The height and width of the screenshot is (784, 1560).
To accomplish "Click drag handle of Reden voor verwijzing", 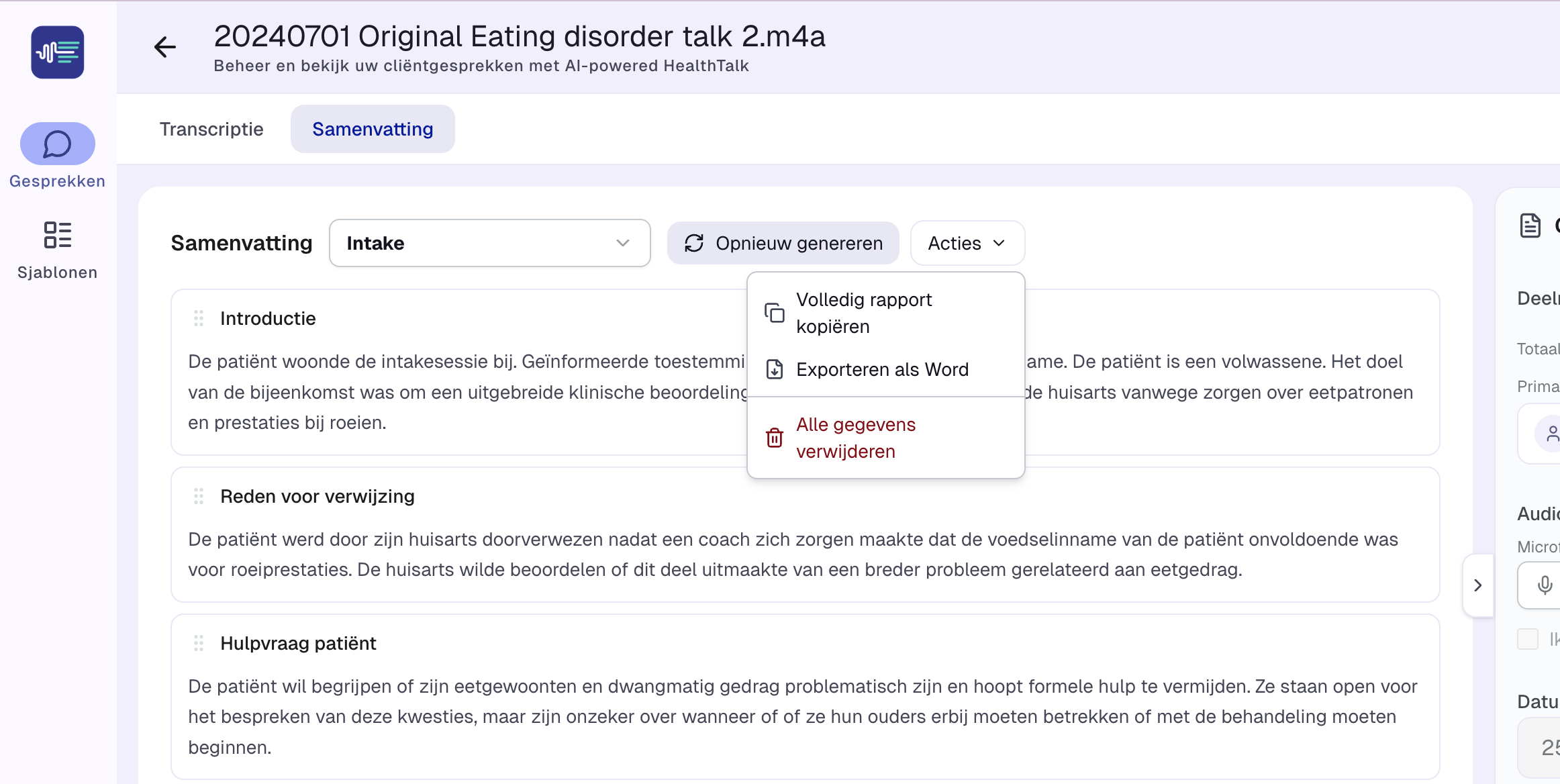I will coord(199,496).
